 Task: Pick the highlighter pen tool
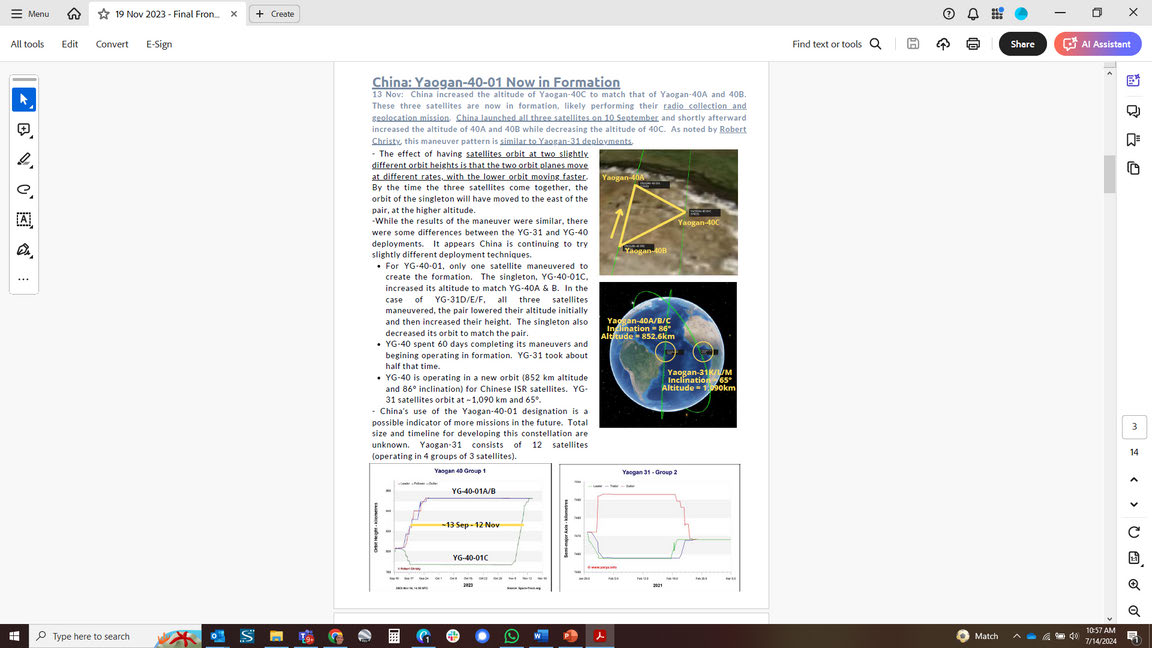click(x=24, y=159)
